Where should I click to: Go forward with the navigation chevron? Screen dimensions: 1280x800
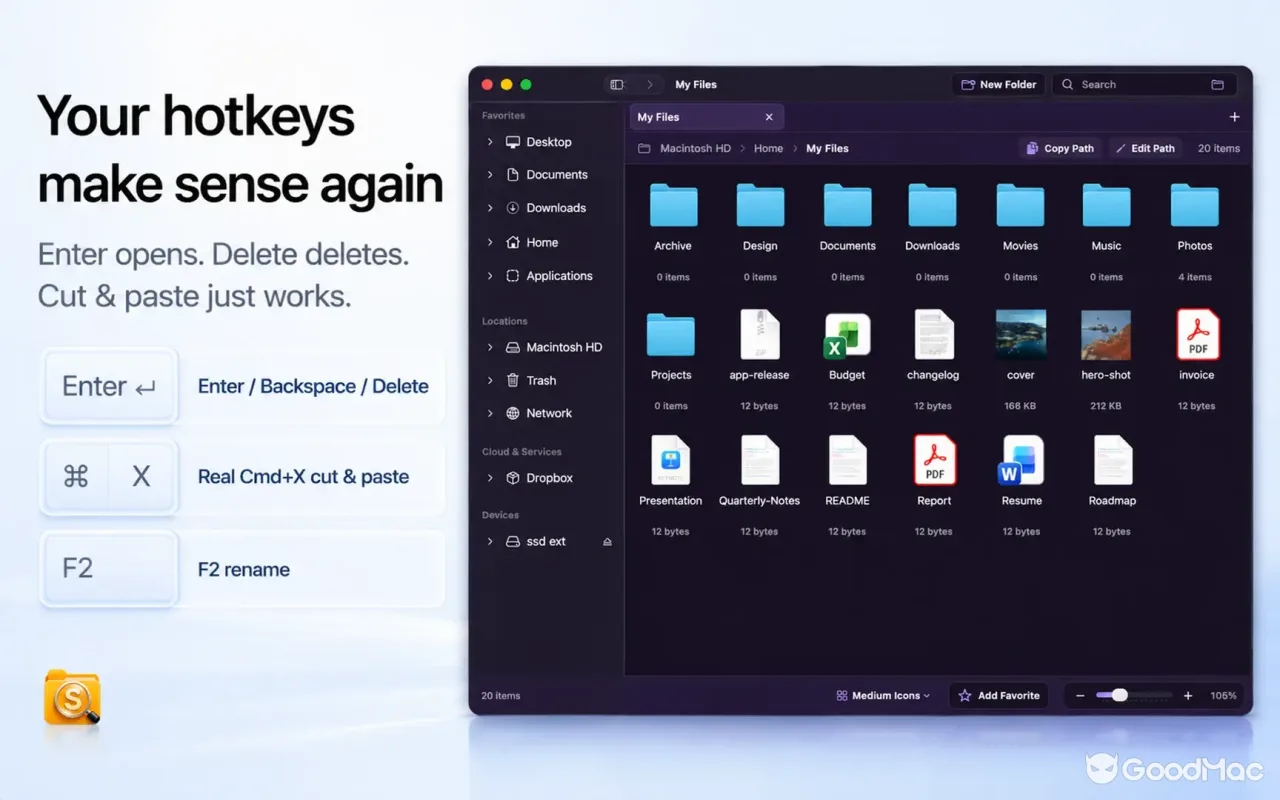[x=650, y=85]
